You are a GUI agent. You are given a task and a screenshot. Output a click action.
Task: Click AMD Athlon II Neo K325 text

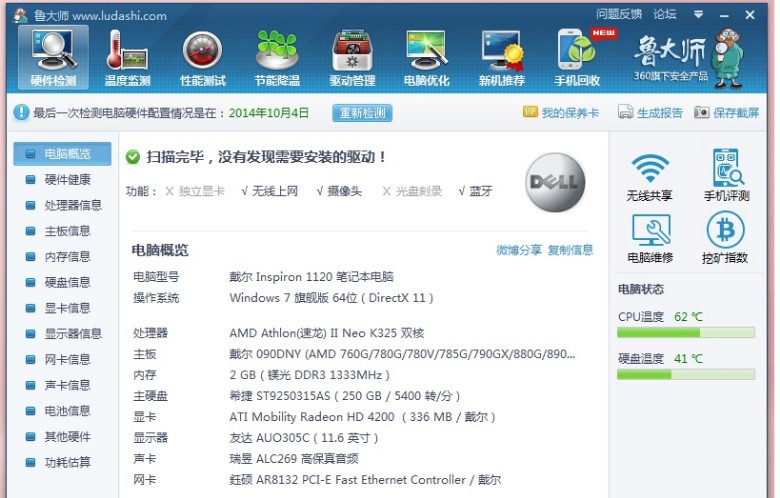click(x=327, y=333)
